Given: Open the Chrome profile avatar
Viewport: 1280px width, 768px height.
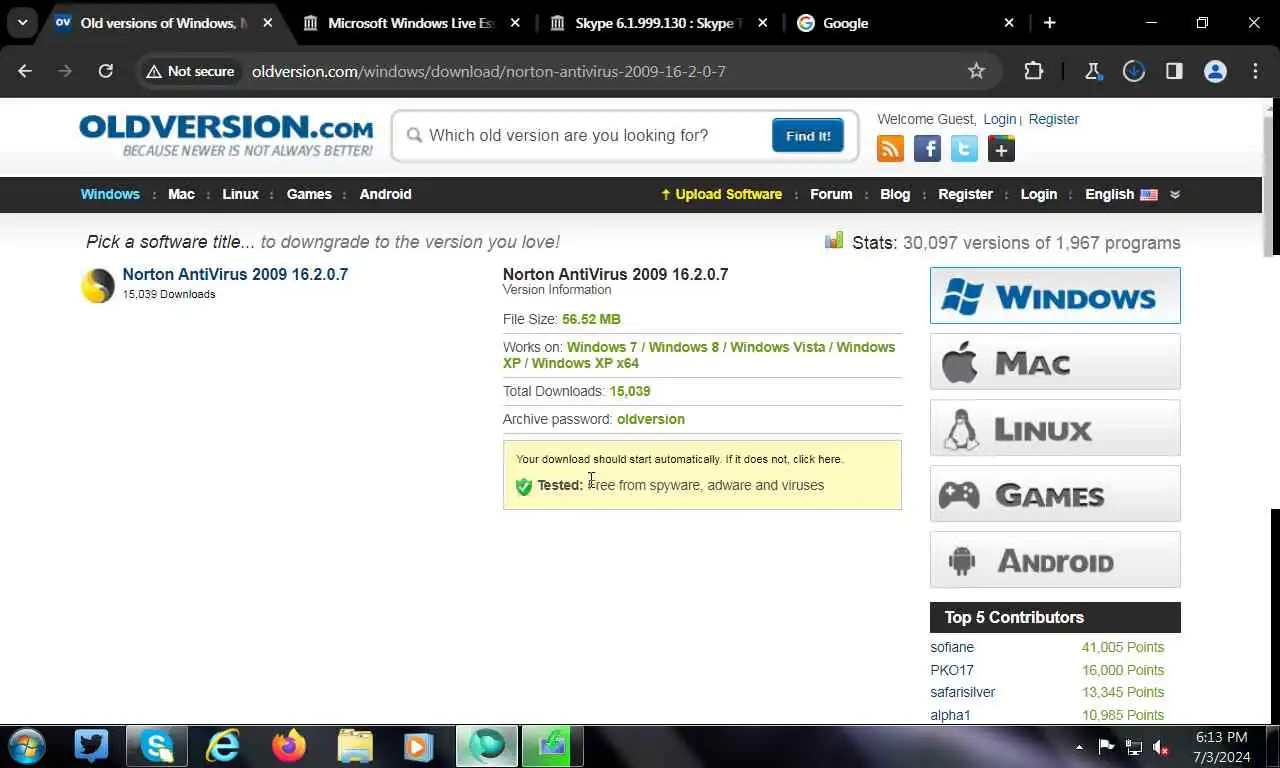Looking at the screenshot, I should click(x=1215, y=71).
